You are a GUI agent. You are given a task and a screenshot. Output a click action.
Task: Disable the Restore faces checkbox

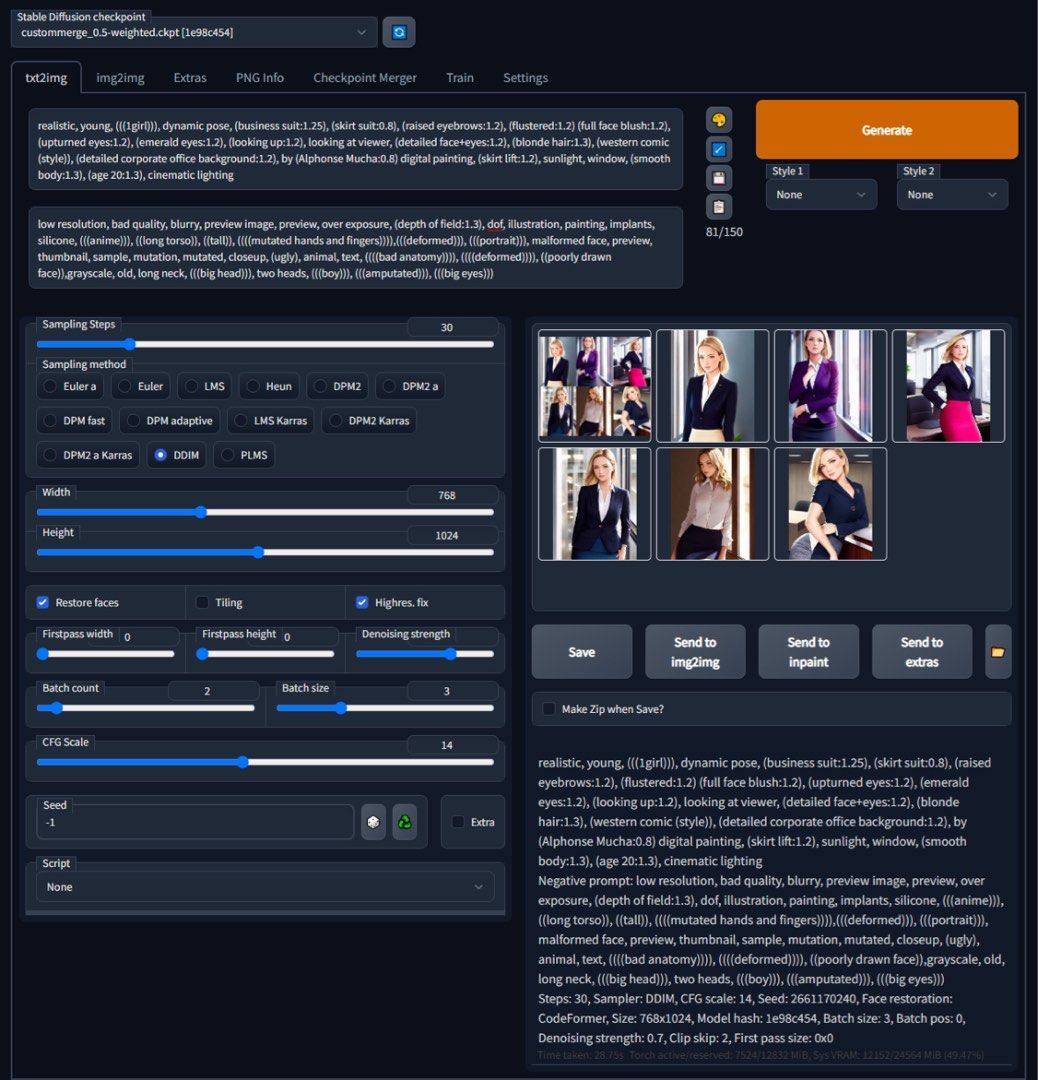pyautogui.click(x=43, y=602)
